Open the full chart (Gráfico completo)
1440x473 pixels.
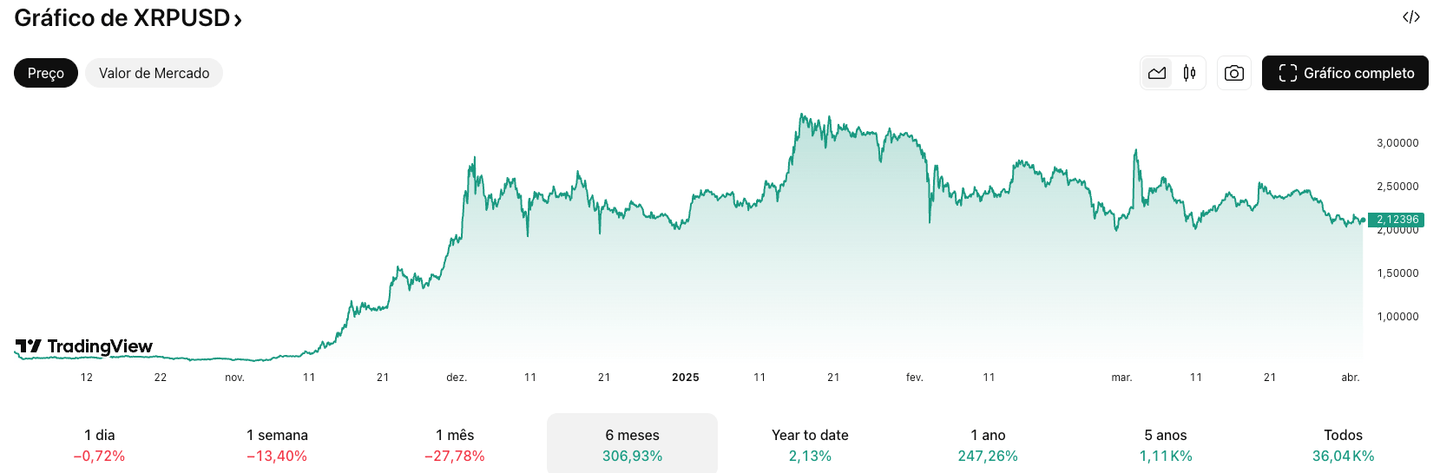[1345, 73]
